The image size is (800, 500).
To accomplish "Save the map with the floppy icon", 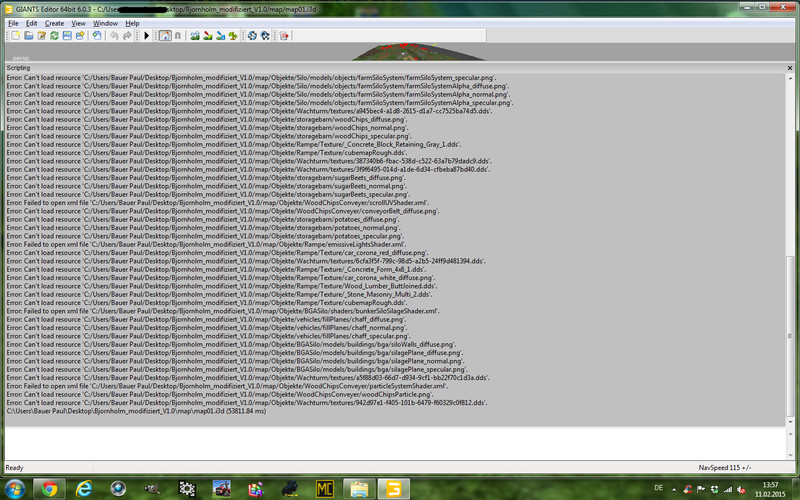I will [x=67, y=36].
